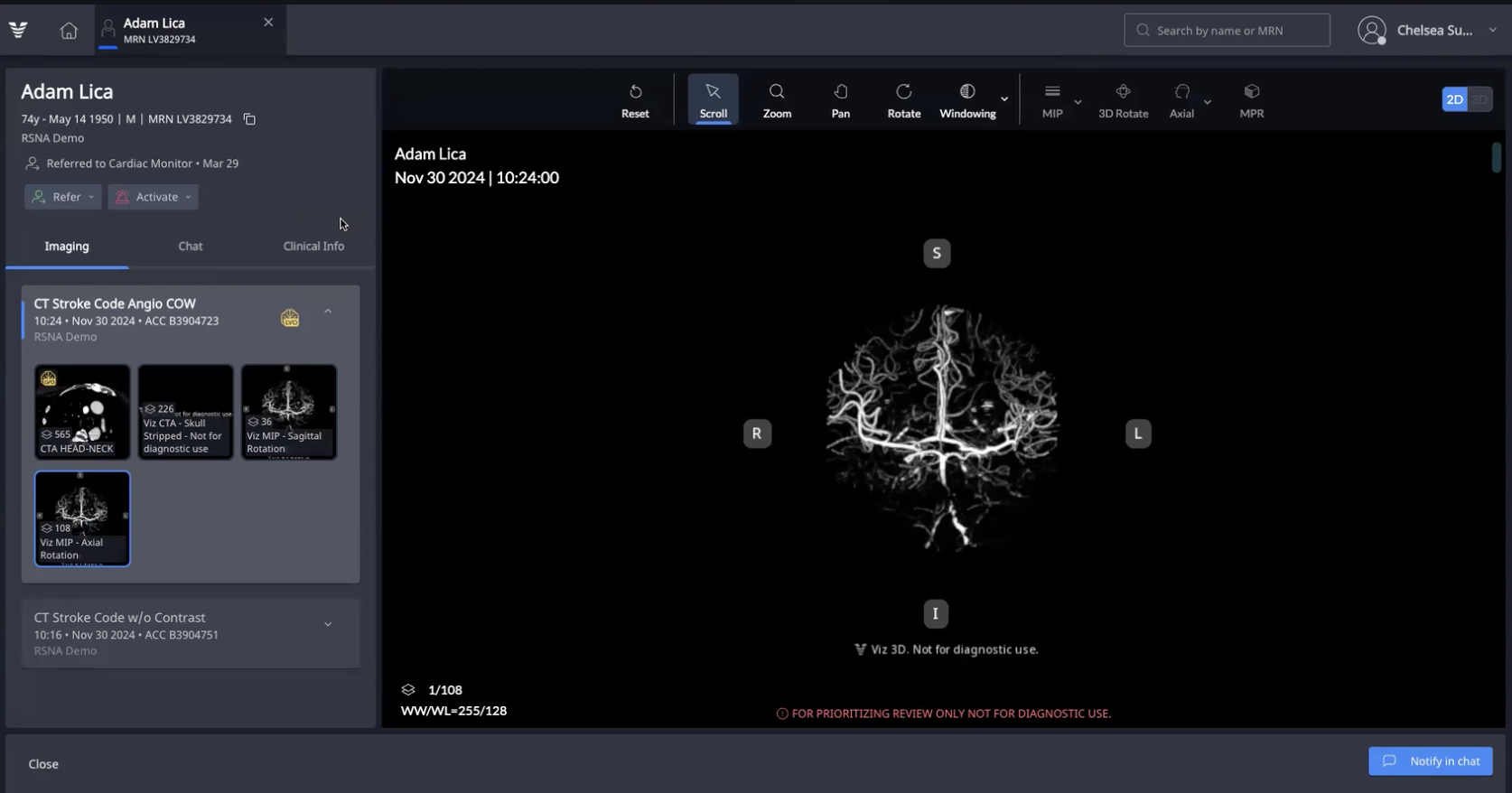Click the 3D Rotate tool
Screen dimensions: 1512x793
[1124, 100]
